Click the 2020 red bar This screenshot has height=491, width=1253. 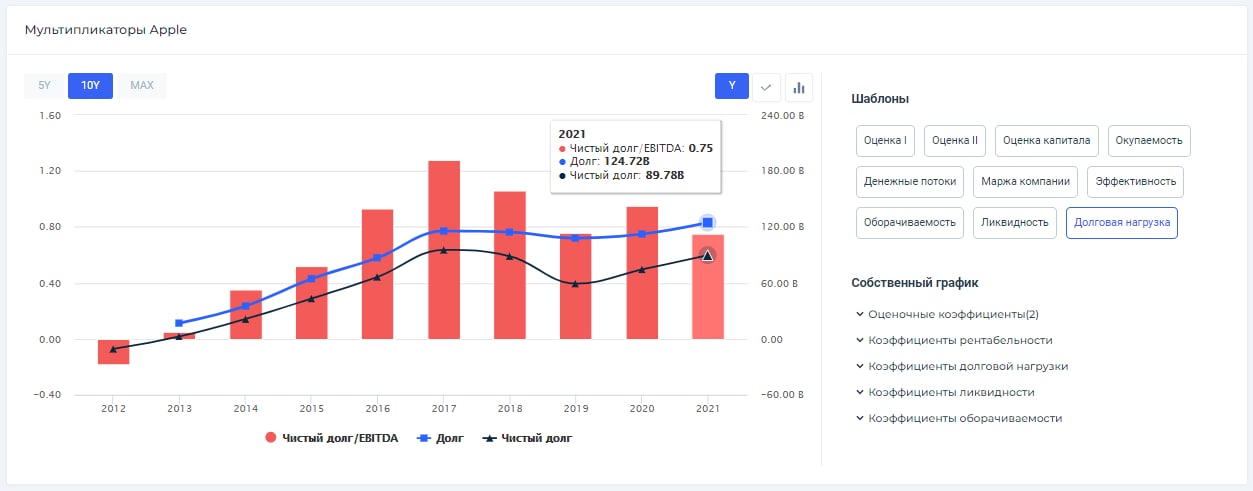click(x=642, y=273)
